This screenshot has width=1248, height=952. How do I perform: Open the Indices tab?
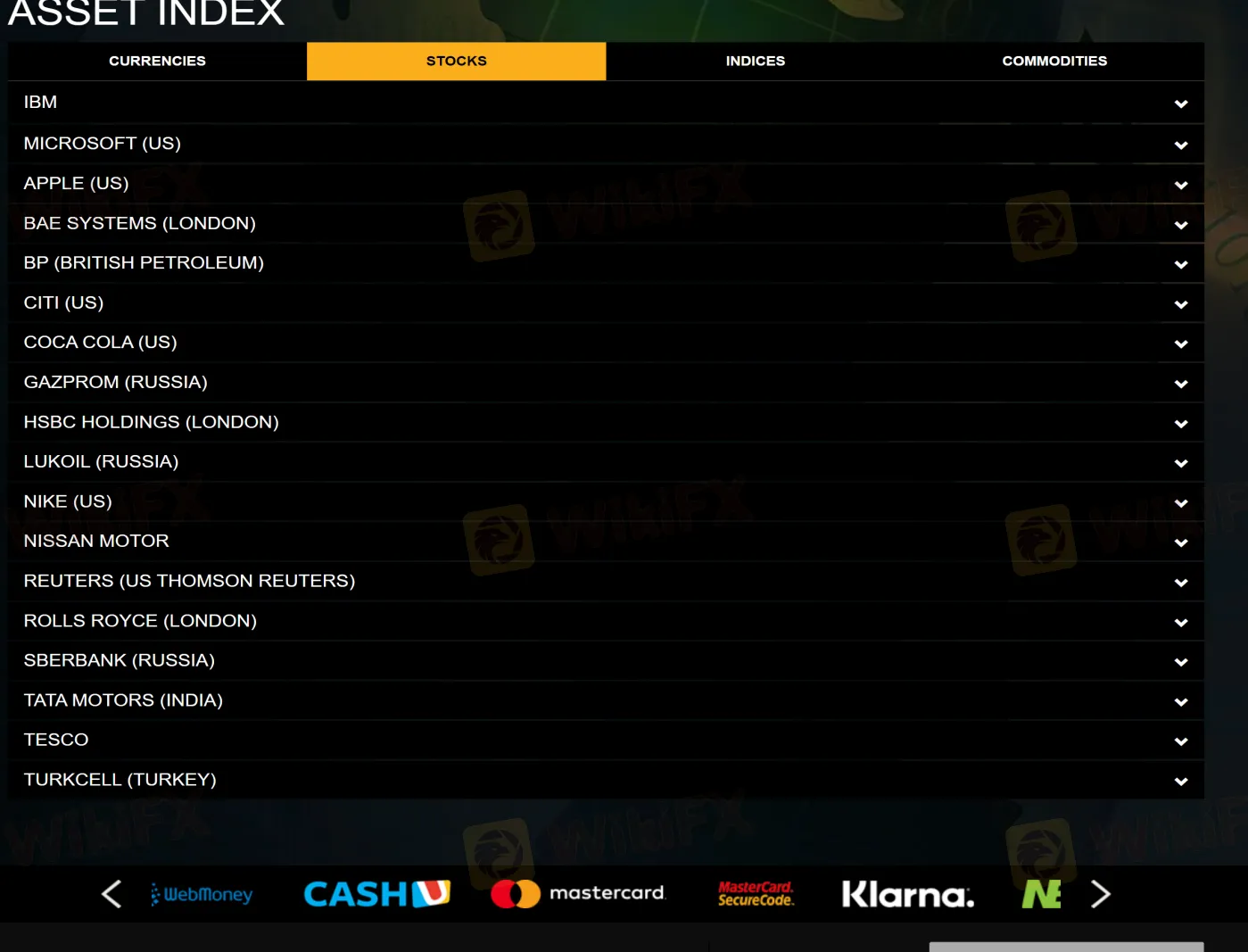[x=756, y=61]
